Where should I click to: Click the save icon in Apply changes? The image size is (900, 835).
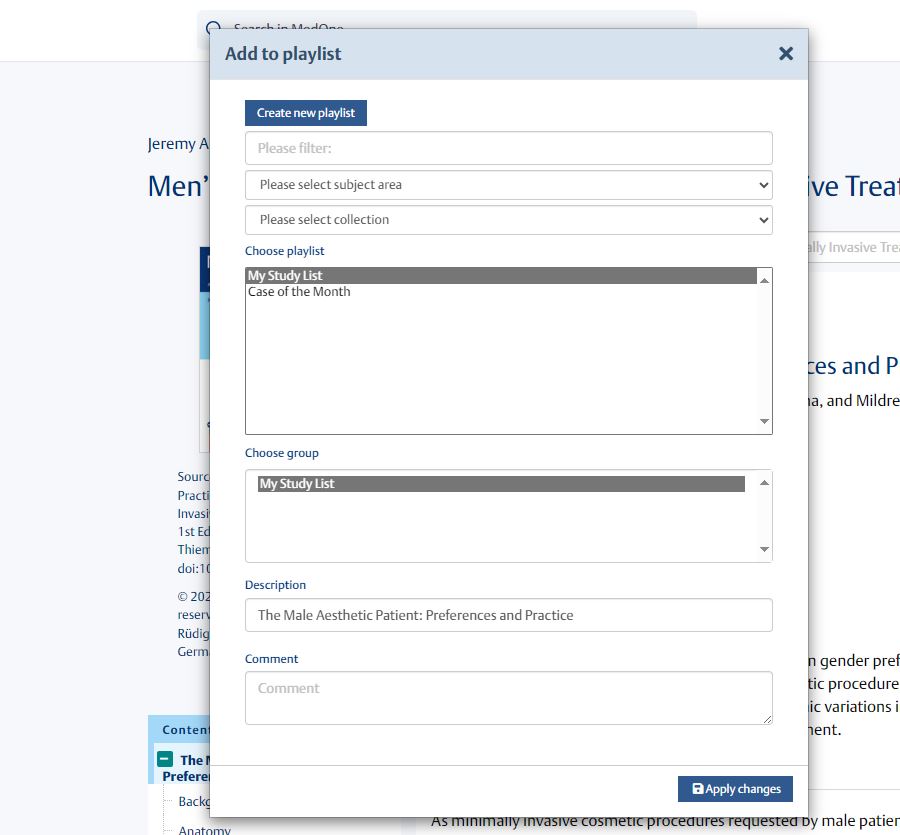click(x=697, y=789)
